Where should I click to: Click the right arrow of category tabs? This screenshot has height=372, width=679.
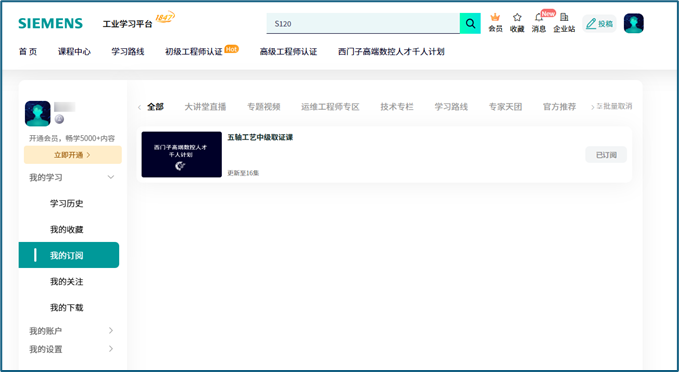pos(592,107)
